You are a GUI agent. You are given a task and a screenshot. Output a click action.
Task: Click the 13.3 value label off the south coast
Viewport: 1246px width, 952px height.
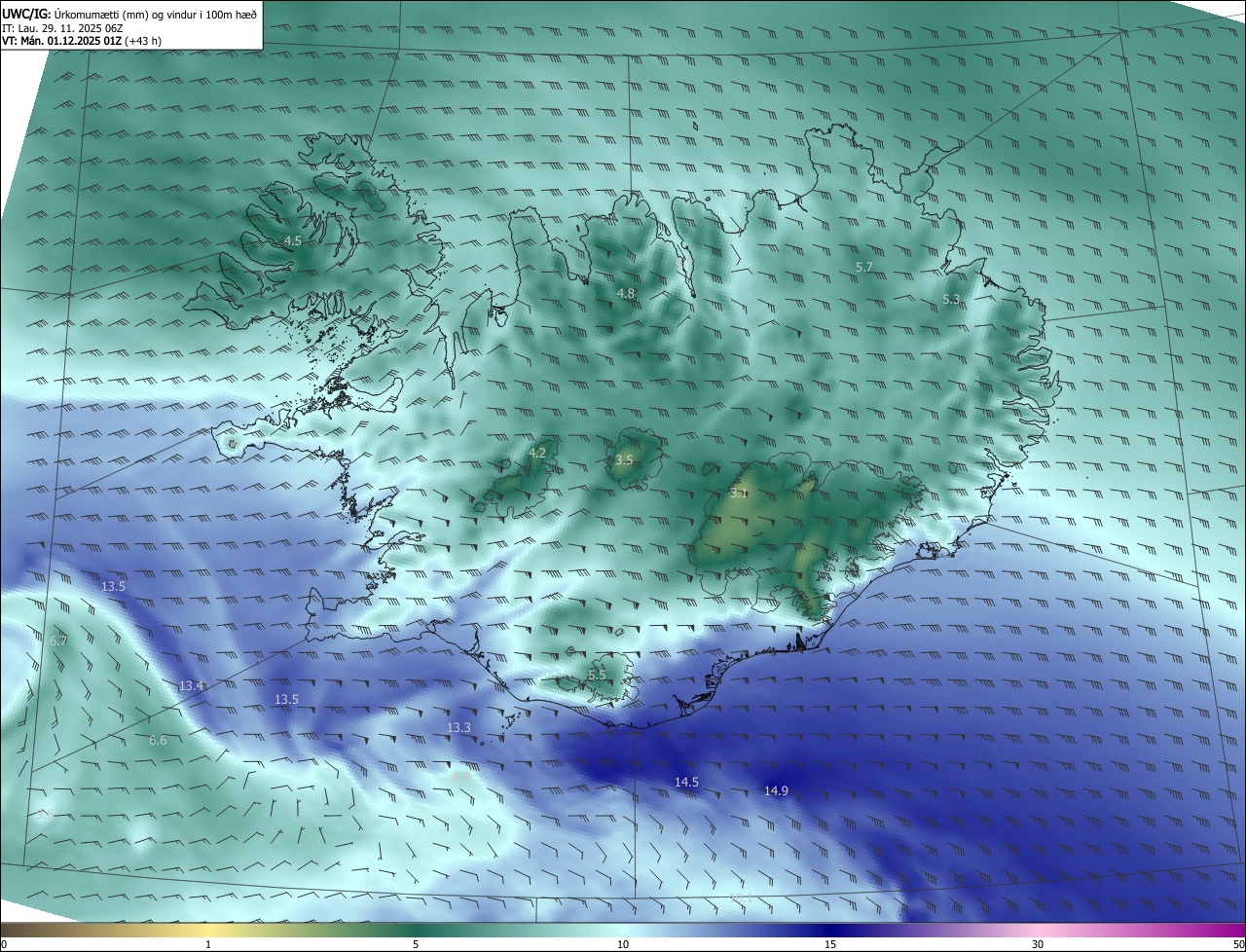pyautogui.click(x=458, y=728)
